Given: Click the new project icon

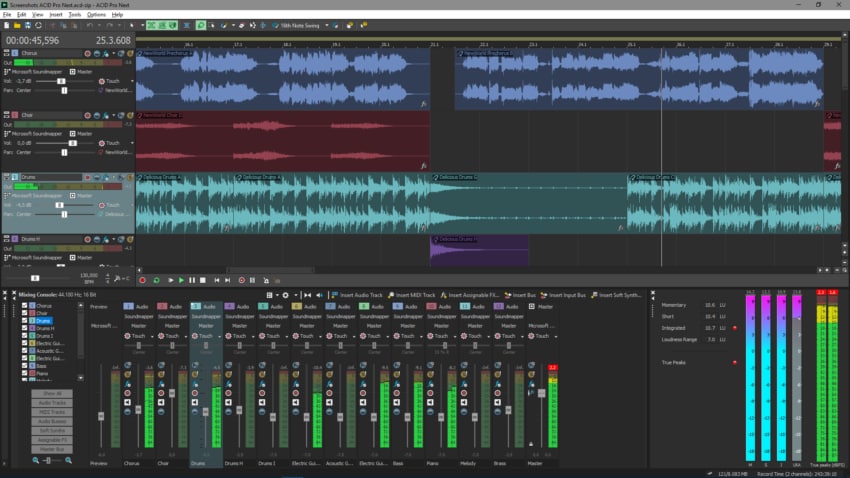Looking at the screenshot, I should [x=7, y=25].
